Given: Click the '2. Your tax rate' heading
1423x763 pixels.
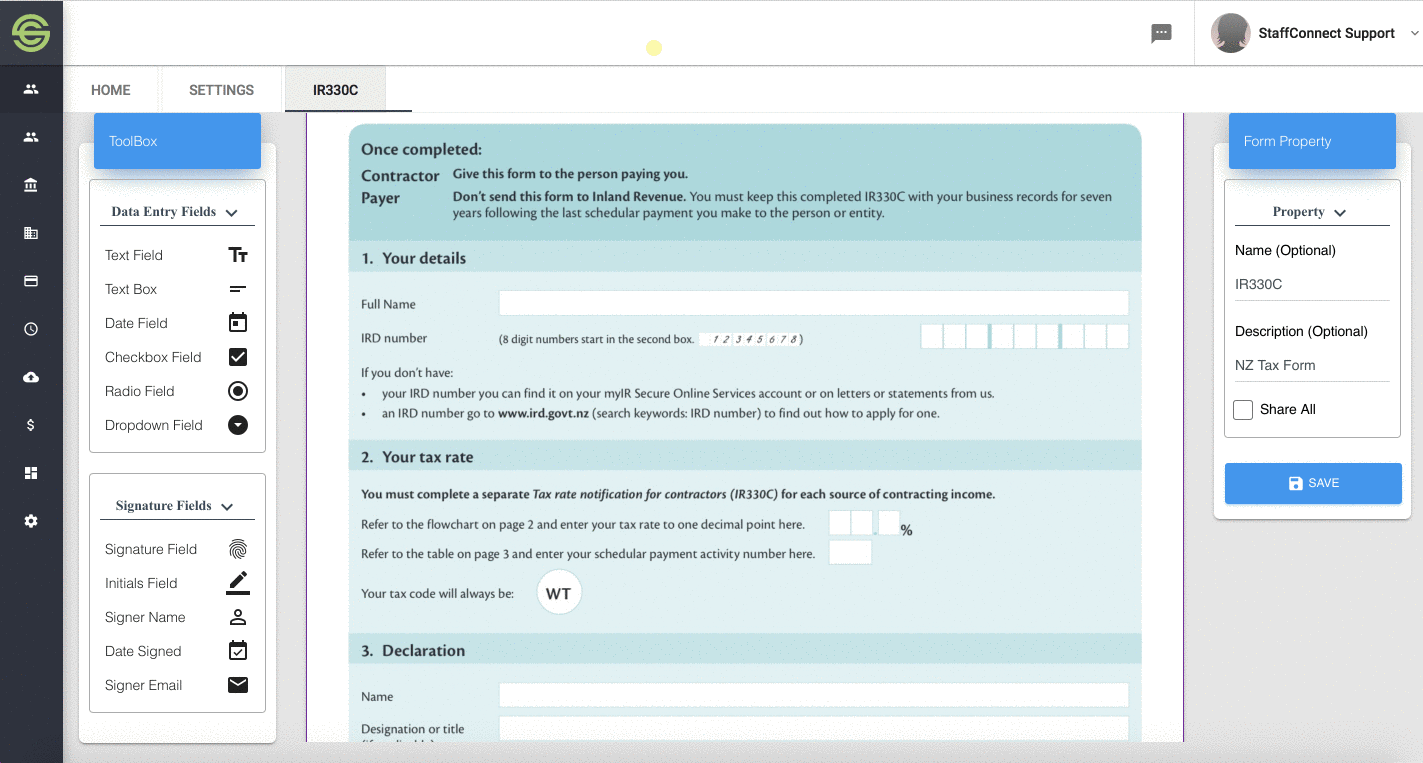Looking at the screenshot, I should point(417,457).
